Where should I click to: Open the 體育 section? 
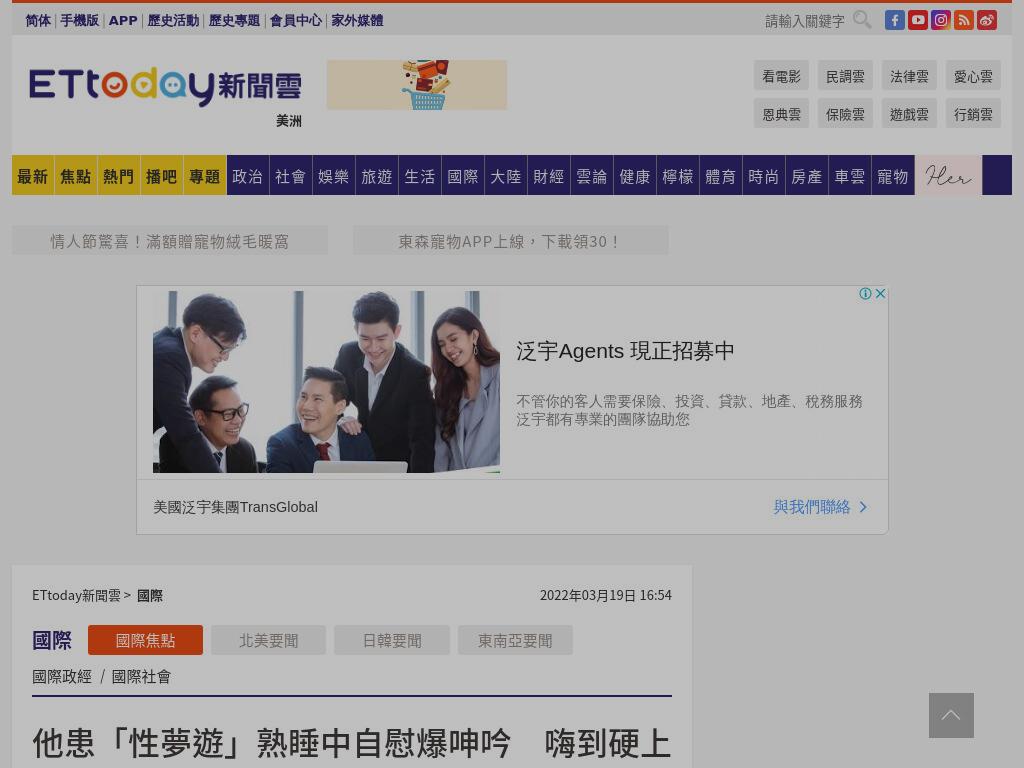click(x=721, y=176)
